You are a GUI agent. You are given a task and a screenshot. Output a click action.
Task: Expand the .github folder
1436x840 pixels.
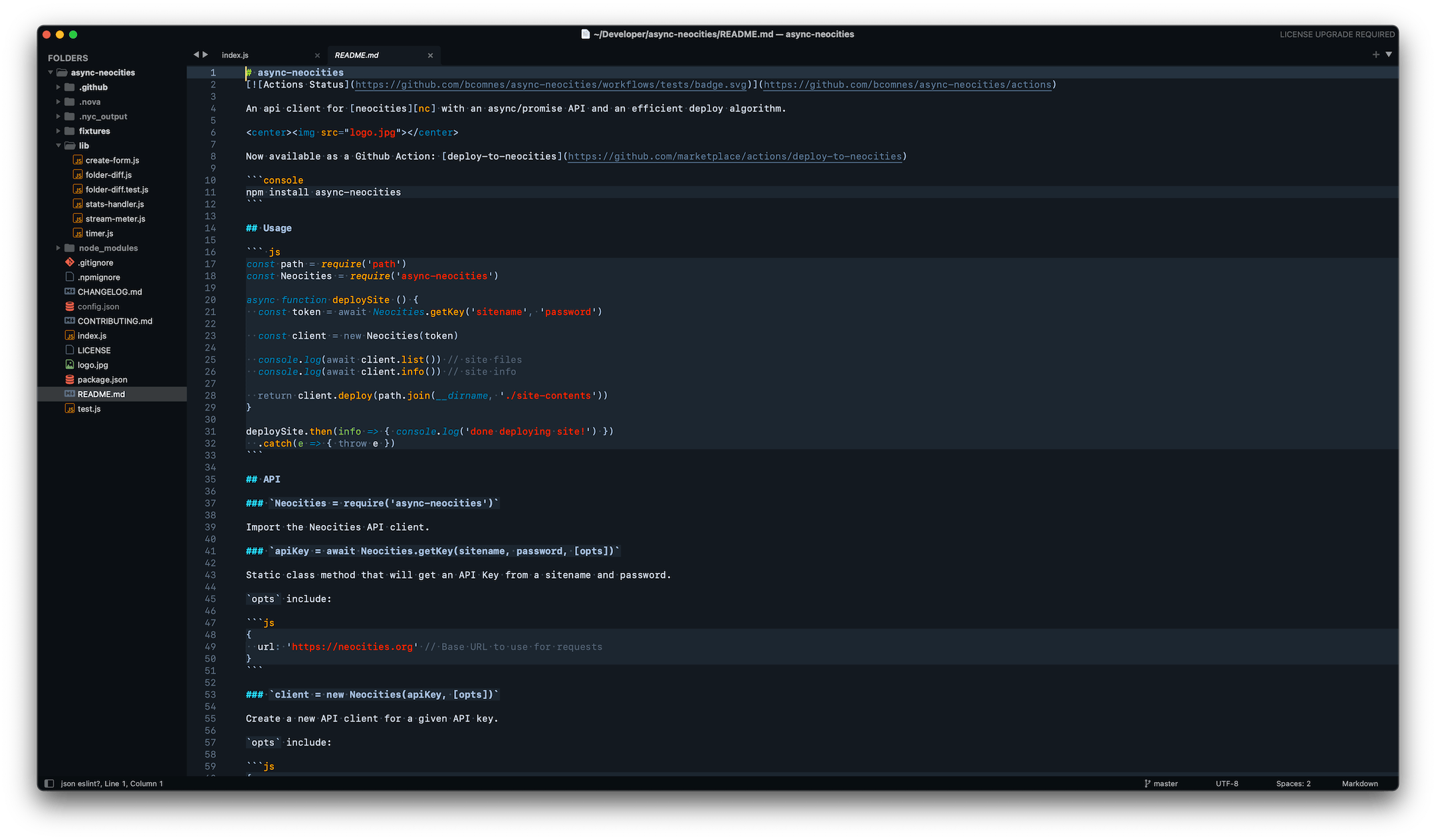tap(59, 87)
